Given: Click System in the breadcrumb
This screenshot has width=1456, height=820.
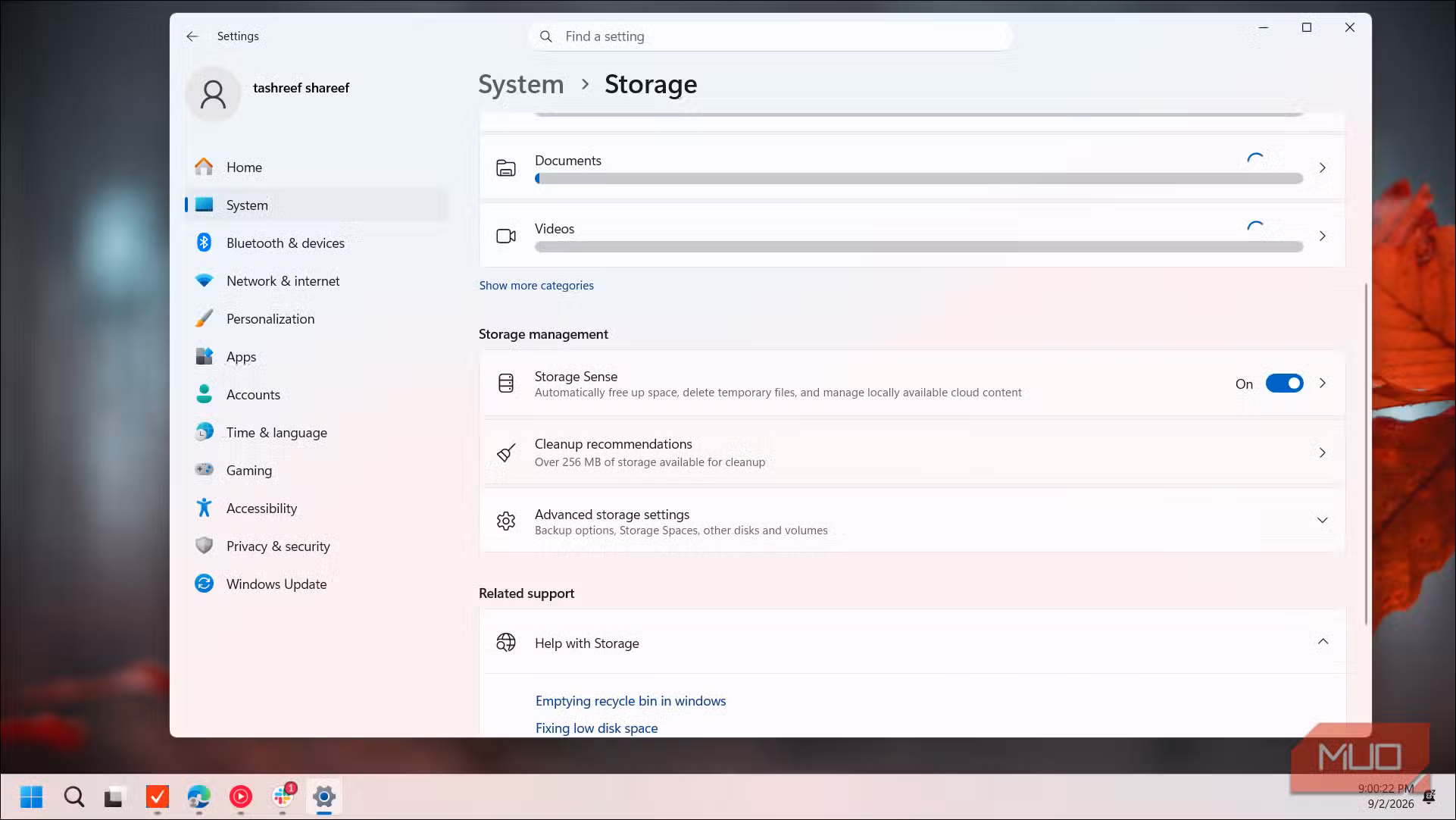Looking at the screenshot, I should (521, 84).
